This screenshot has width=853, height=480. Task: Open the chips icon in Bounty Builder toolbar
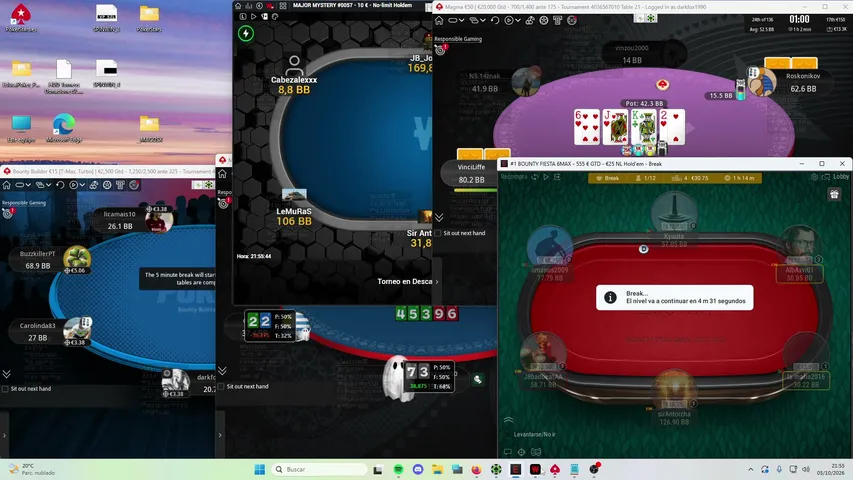[x=94, y=185]
